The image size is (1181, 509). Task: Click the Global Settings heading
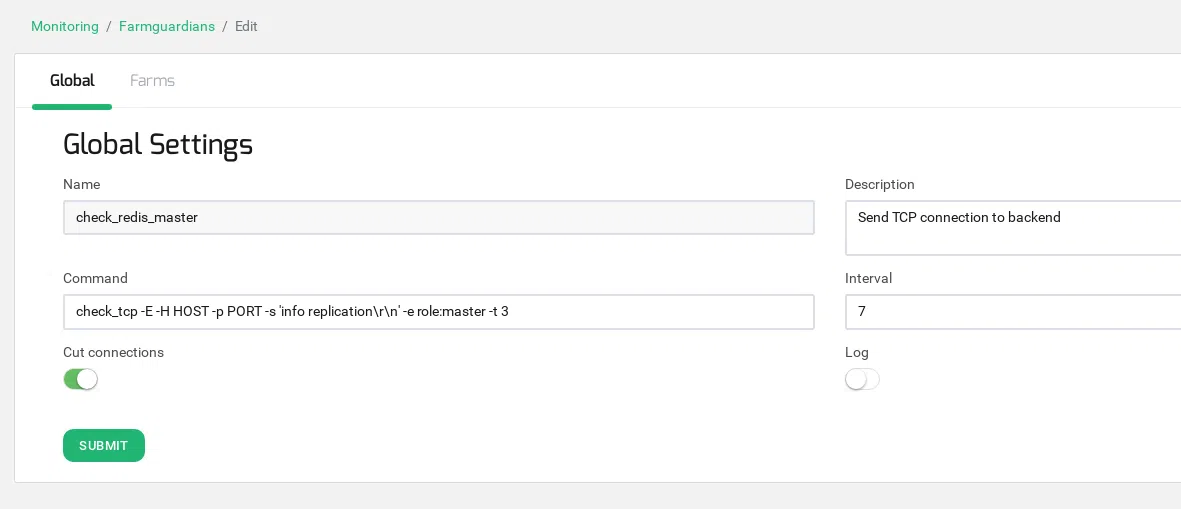158,145
